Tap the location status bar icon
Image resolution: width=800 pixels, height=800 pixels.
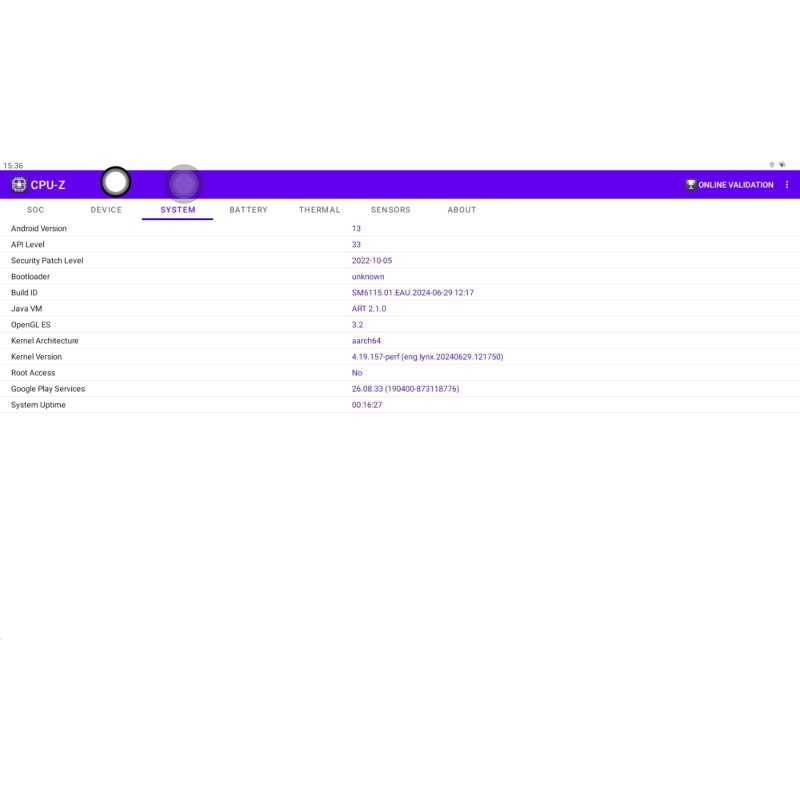pyautogui.click(x=771, y=165)
